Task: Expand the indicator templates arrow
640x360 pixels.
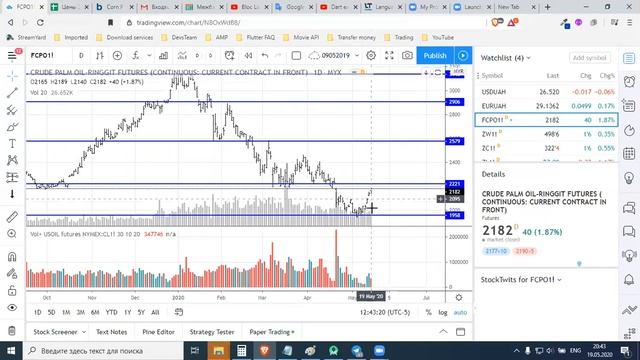Action: [x=149, y=56]
